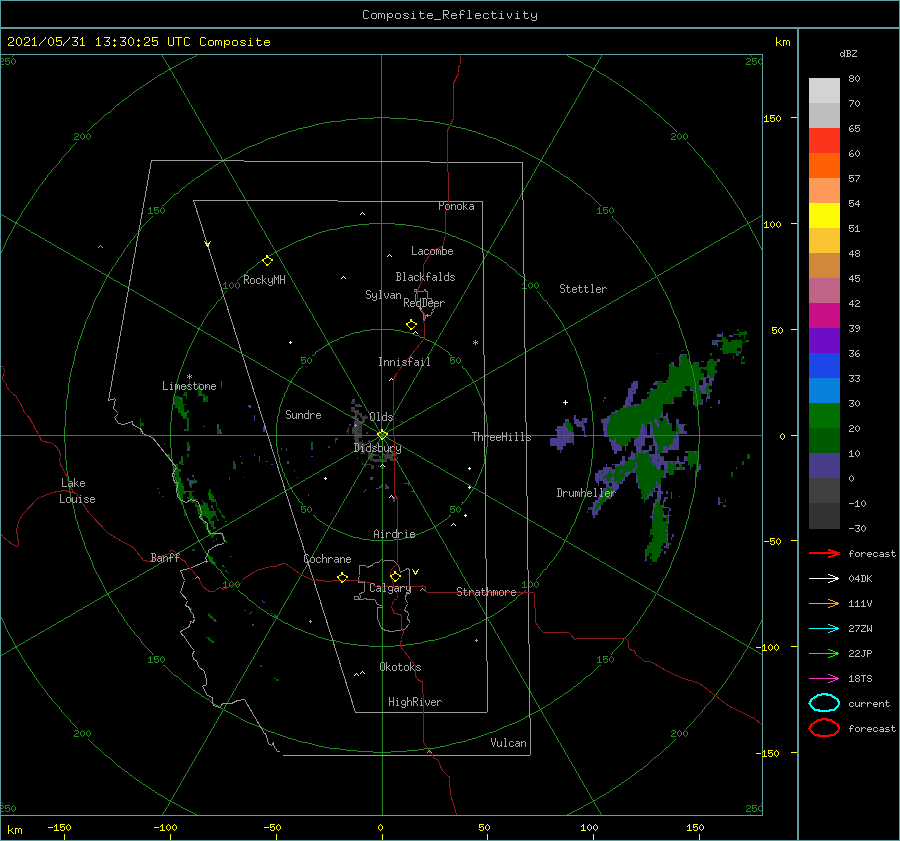Click the purple echo patch right of ThreeHills
The width and height of the screenshot is (900, 841).
[x=564, y=437]
